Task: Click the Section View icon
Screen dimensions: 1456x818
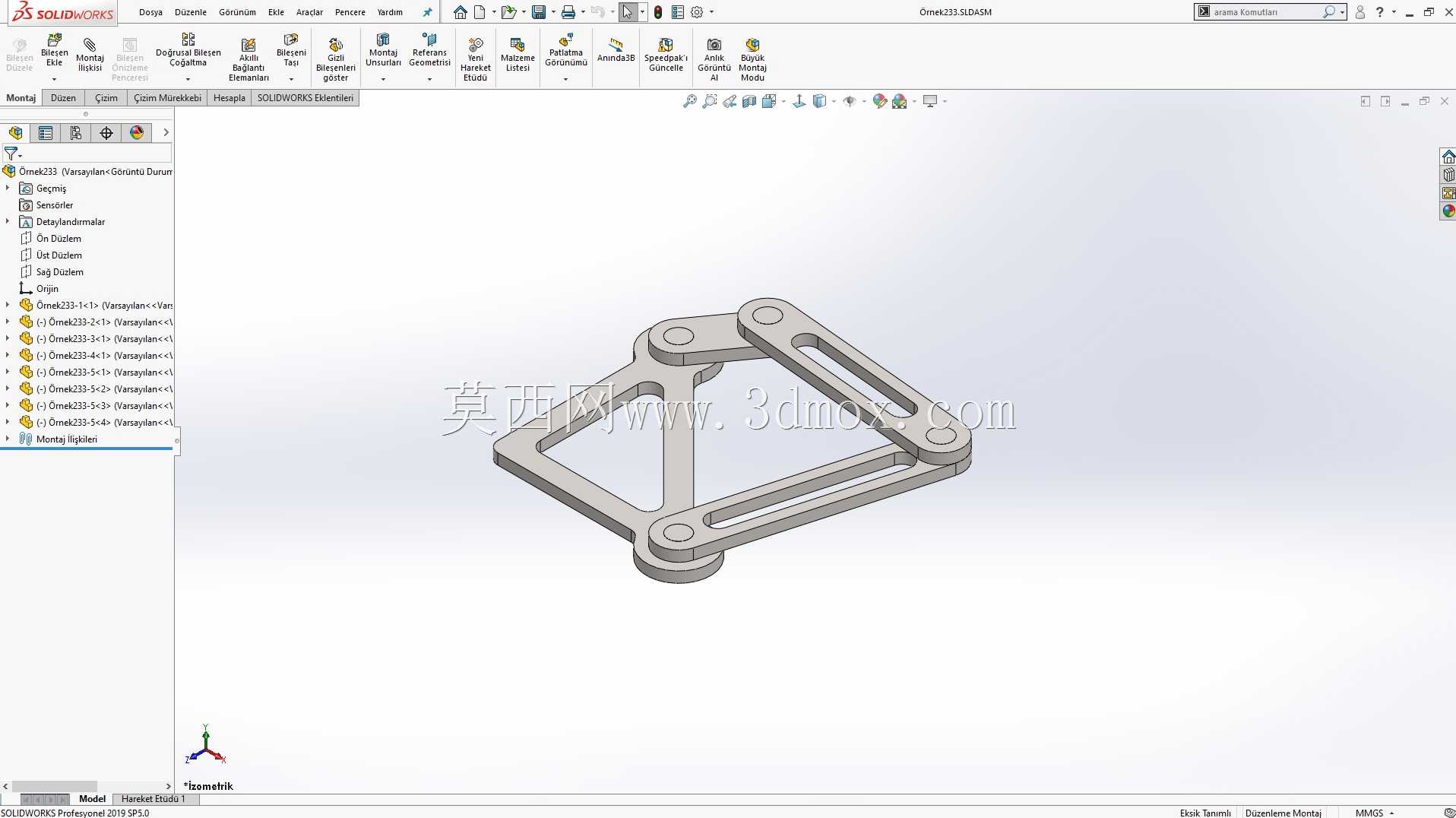Action: tap(749, 101)
